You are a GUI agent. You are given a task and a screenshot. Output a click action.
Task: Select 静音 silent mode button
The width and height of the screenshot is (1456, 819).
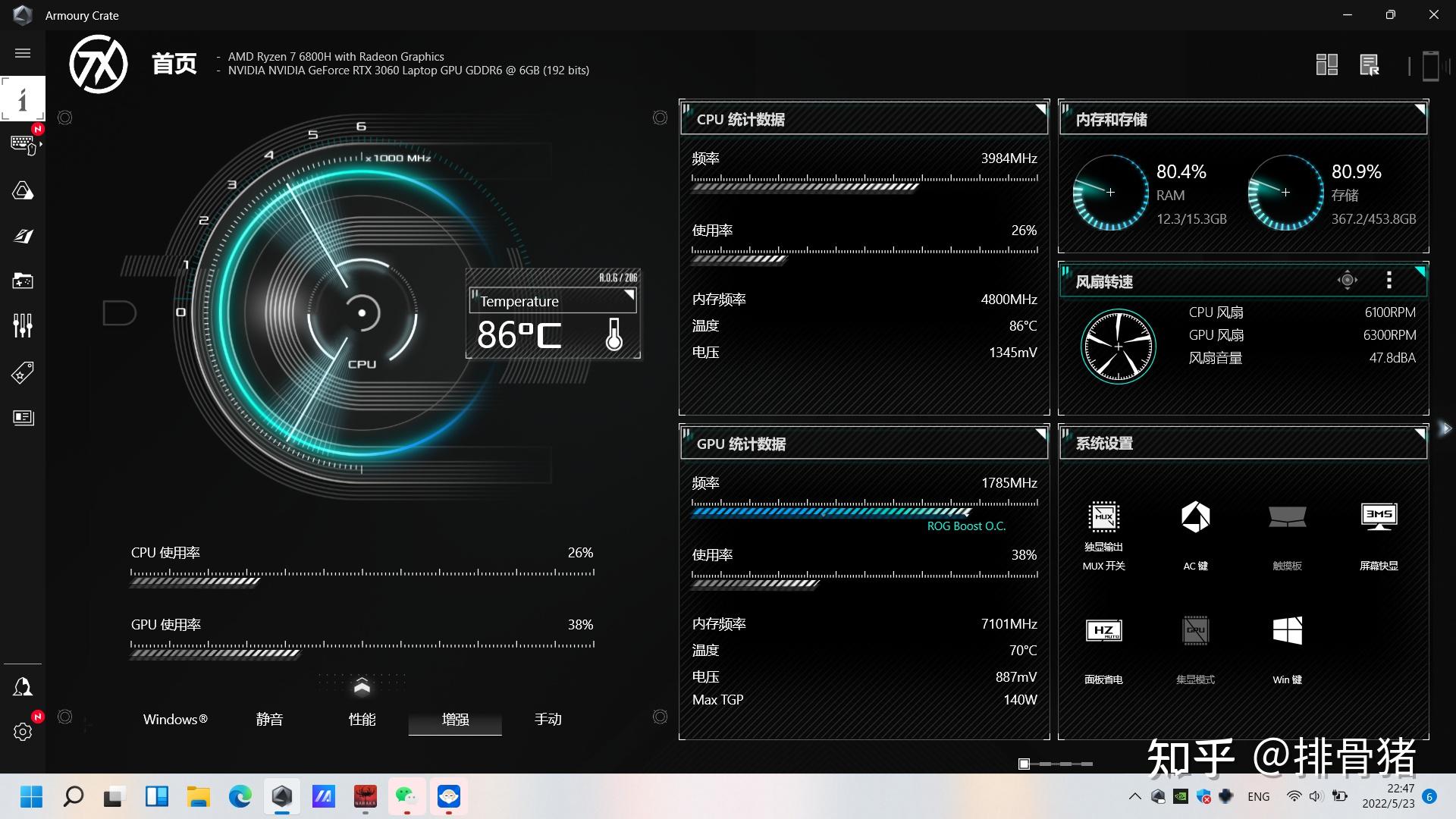[268, 718]
